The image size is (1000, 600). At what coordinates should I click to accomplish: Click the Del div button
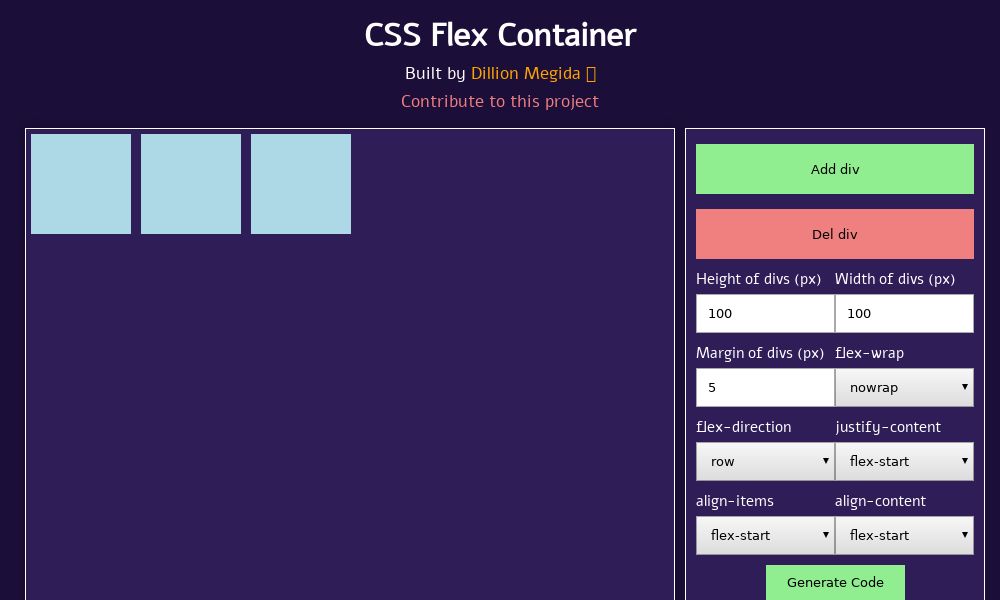pos(835,234)
